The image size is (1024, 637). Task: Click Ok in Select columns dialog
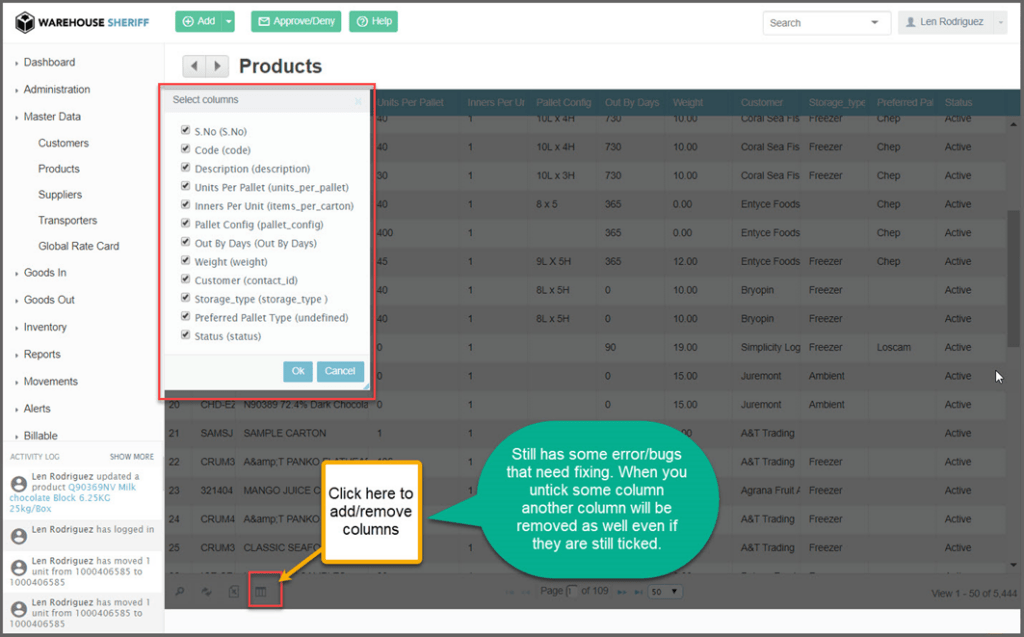298,371
